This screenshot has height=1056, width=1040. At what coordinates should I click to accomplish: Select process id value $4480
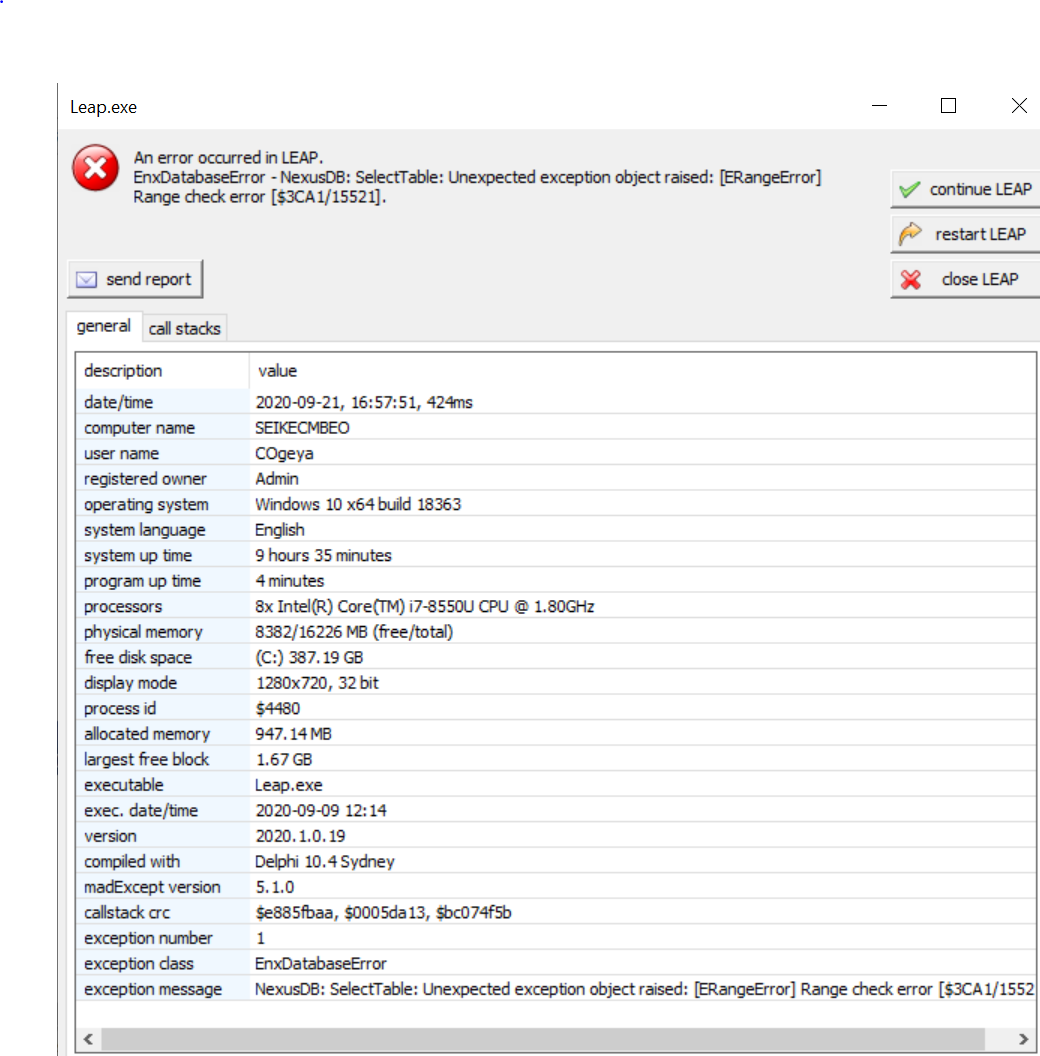click(x=278, y=708)
